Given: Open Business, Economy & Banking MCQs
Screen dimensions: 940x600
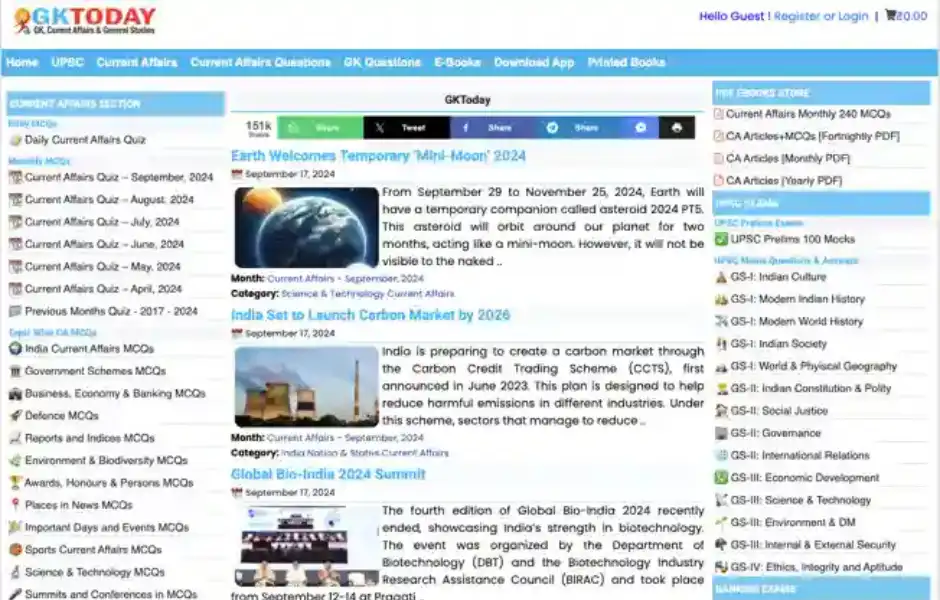Looking at the screenshot, I should pos(115,393).
